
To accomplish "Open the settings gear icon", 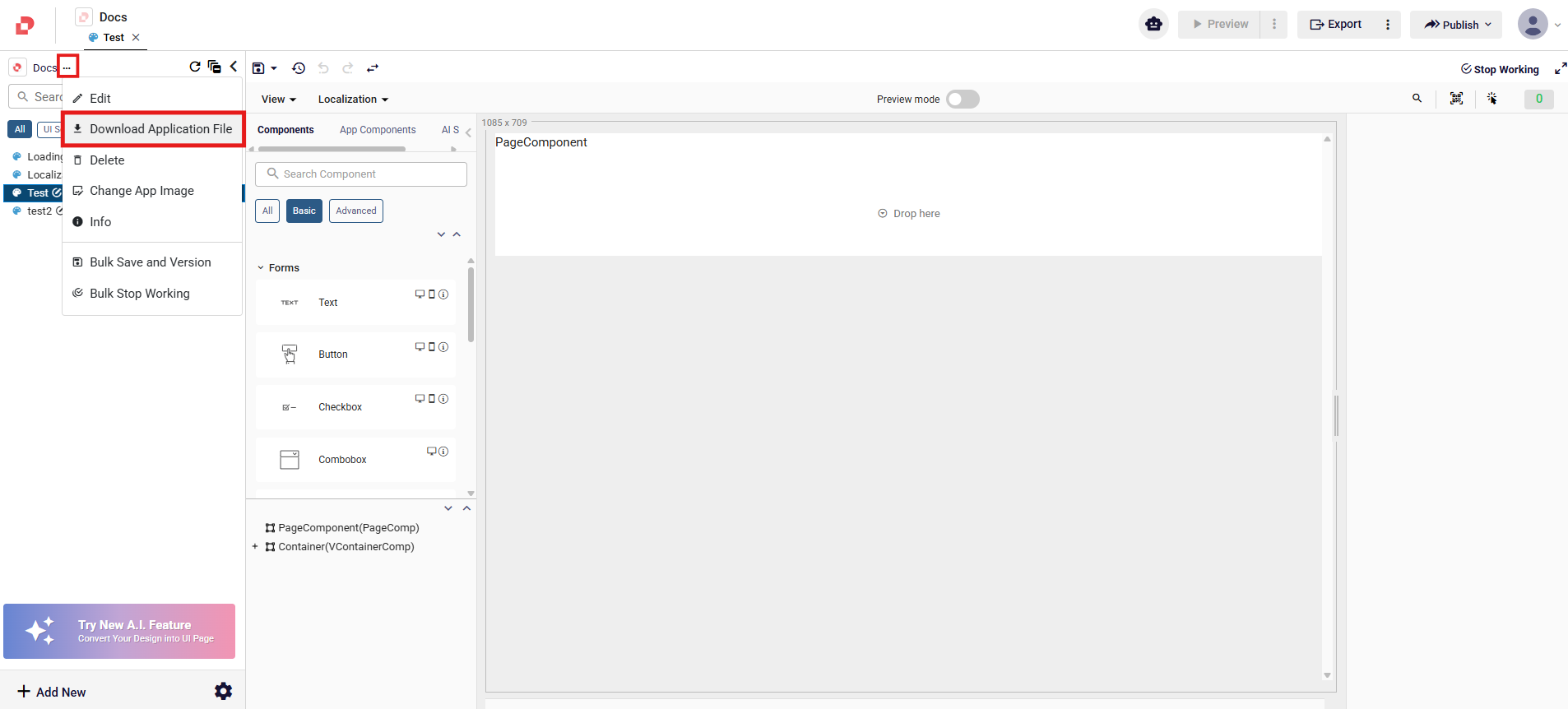I will [223, 691].
